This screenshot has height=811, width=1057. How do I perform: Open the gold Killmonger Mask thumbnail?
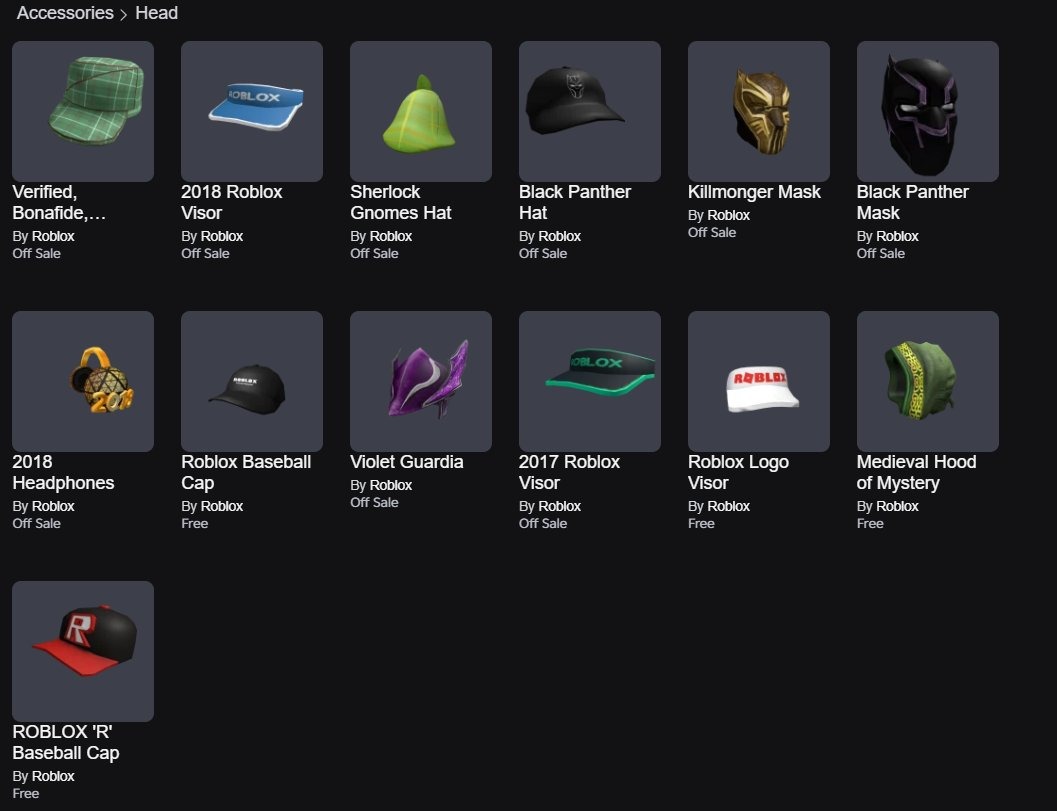tap(758, 111)
